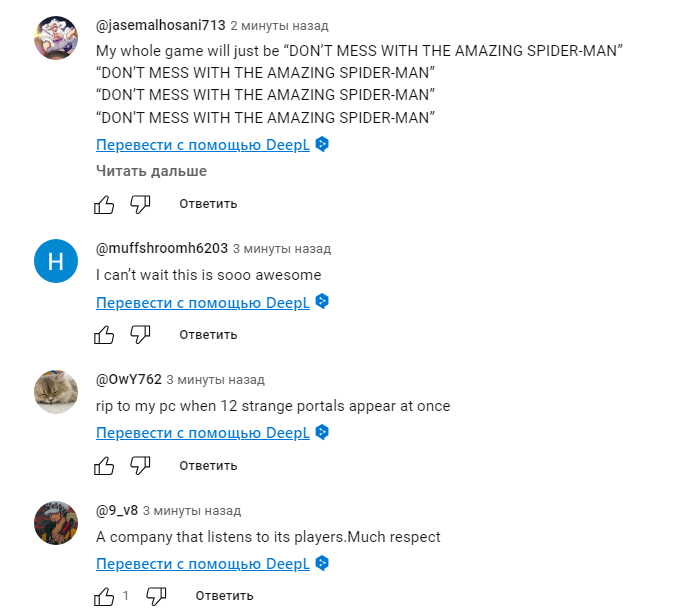Like the comment by @OwY762
The width and height of the screenshot is (679, 611).
[x=104, y=466]
